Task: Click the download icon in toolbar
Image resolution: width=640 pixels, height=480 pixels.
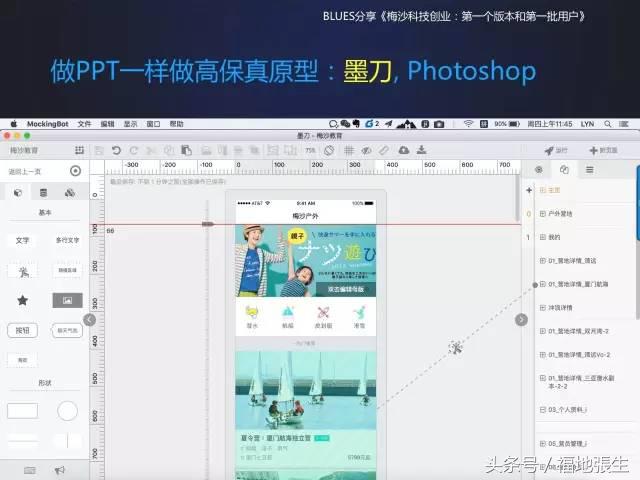Action: coord(422,150)
